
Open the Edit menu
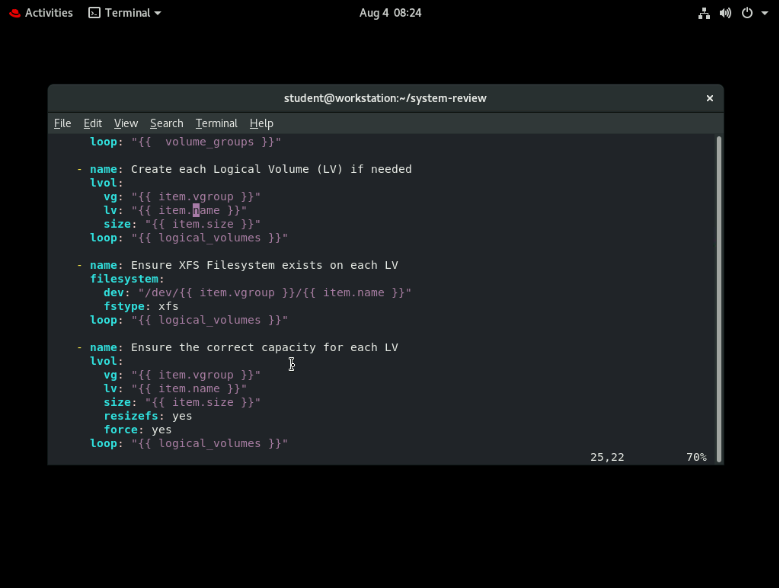(92, 123)
